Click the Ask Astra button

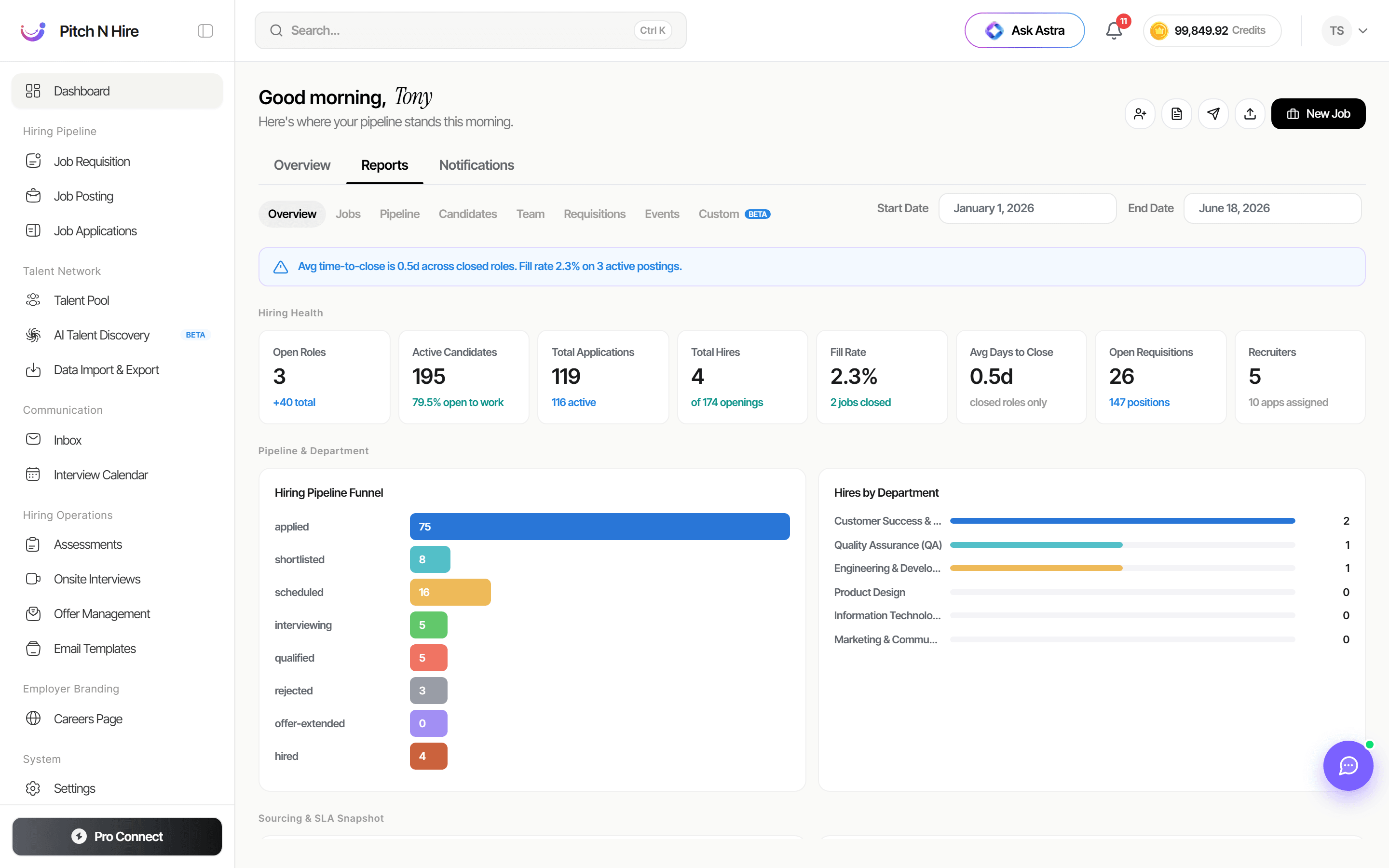[1024, 30]
